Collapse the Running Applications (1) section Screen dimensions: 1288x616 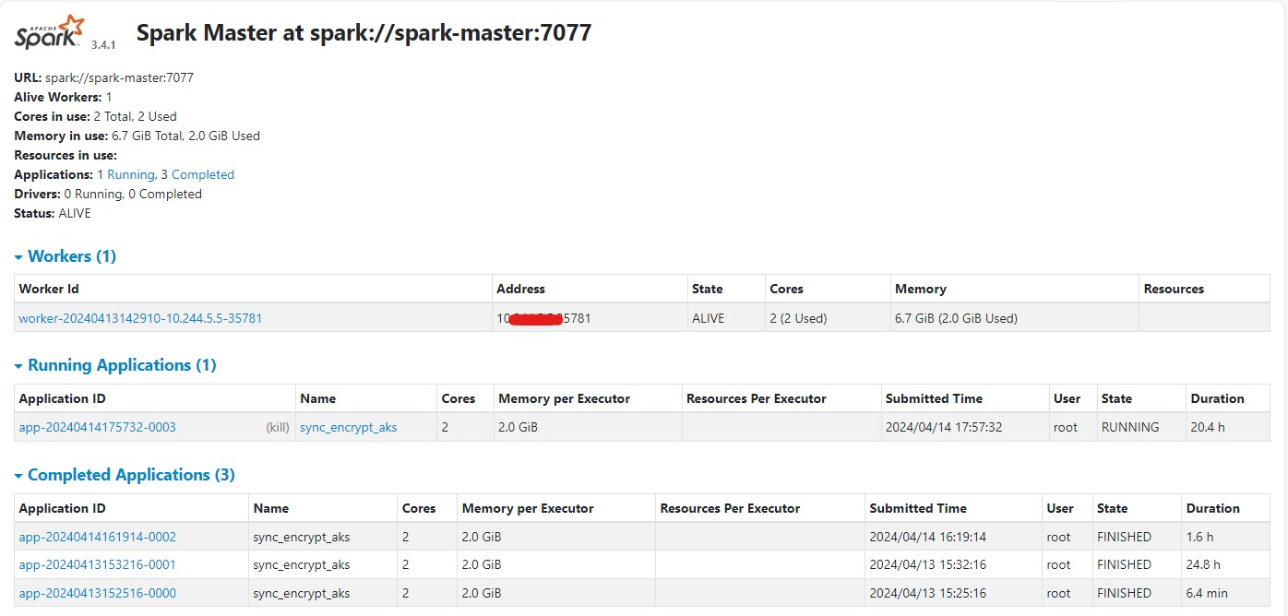115,366
